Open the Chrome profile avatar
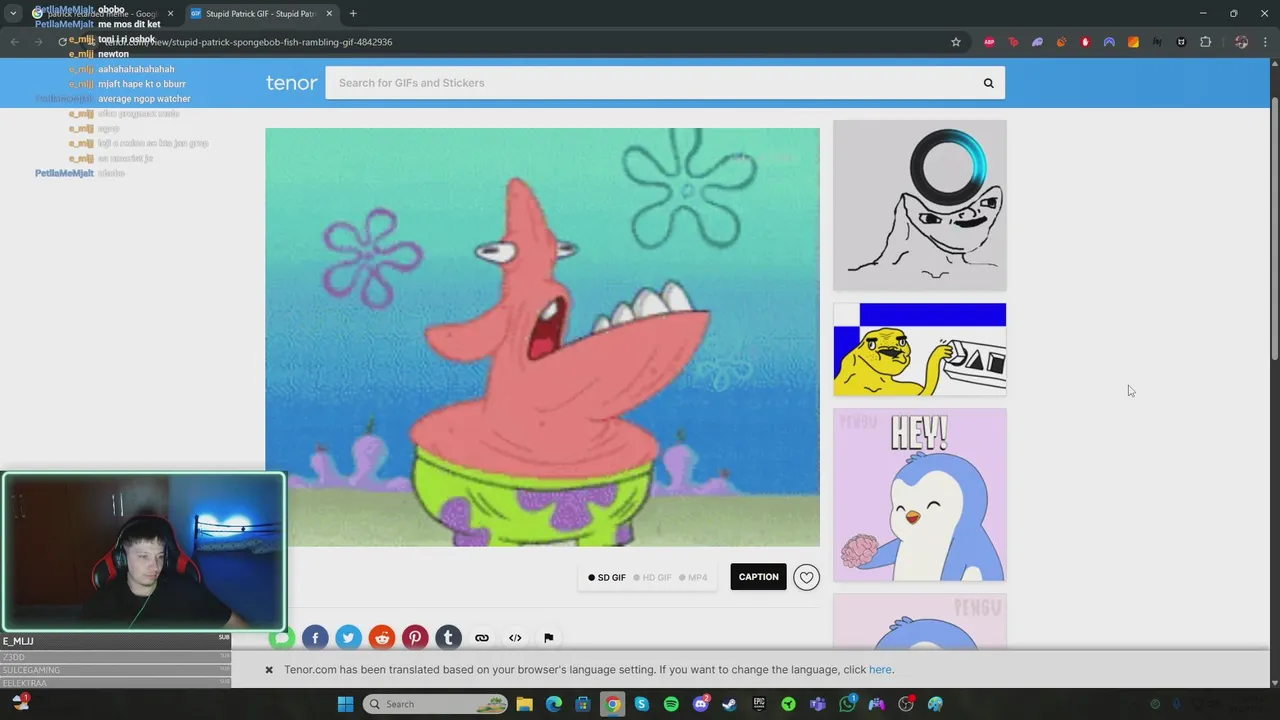Viewport: 1280px width, 720px height. (1241, 42)
